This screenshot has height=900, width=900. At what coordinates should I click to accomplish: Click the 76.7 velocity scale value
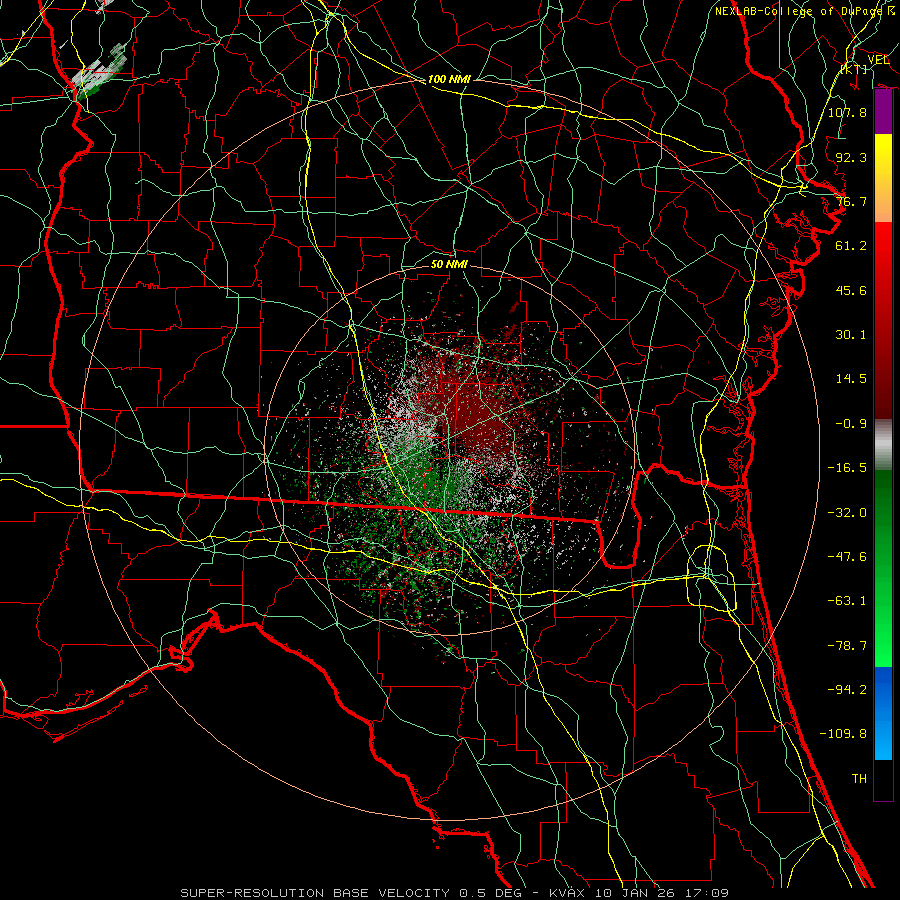[851, 201]
